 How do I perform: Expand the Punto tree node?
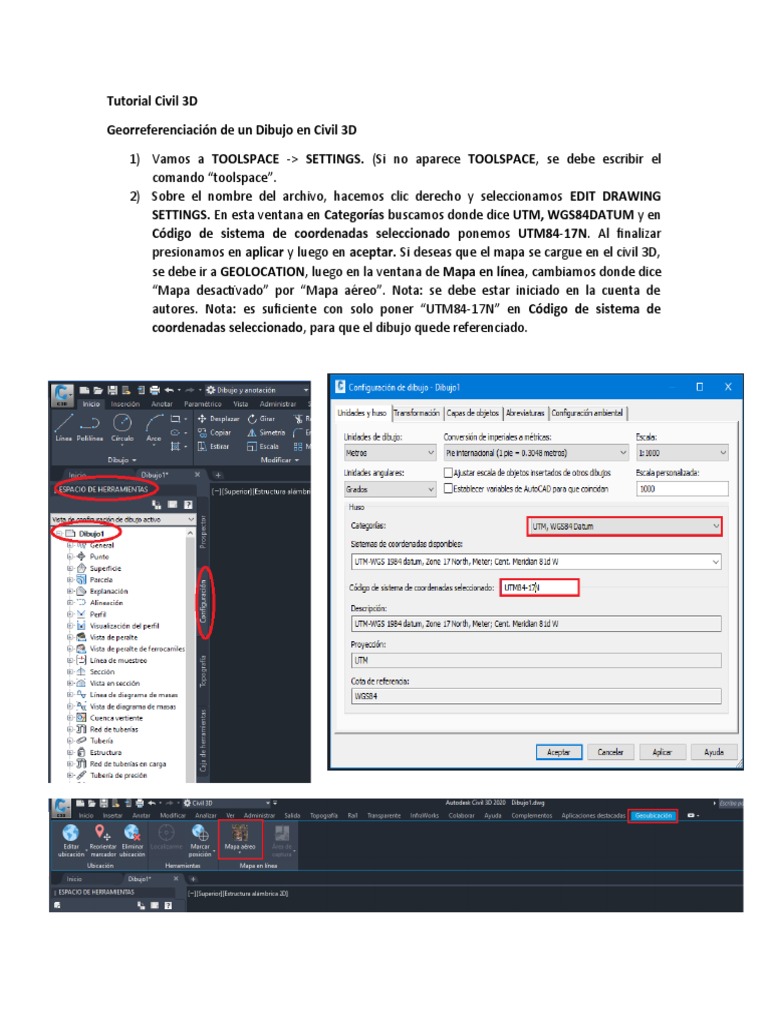pyautogui.click(x=70, y=556)
